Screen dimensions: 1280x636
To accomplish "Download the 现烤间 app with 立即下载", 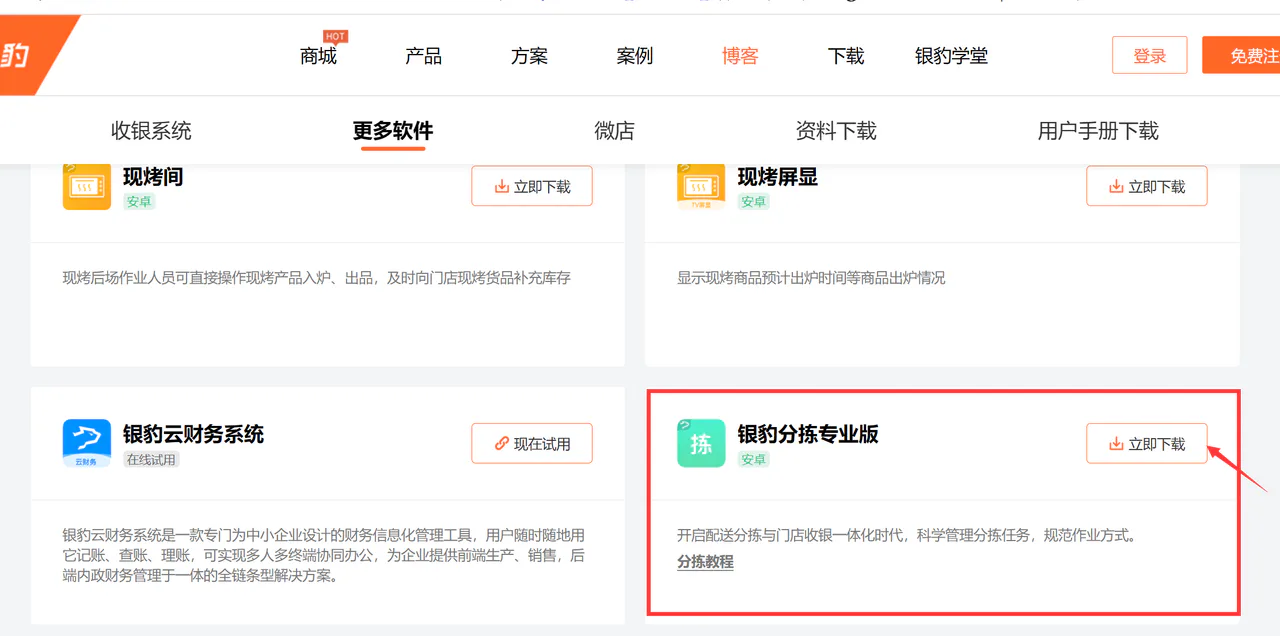I will click(532, 186).
